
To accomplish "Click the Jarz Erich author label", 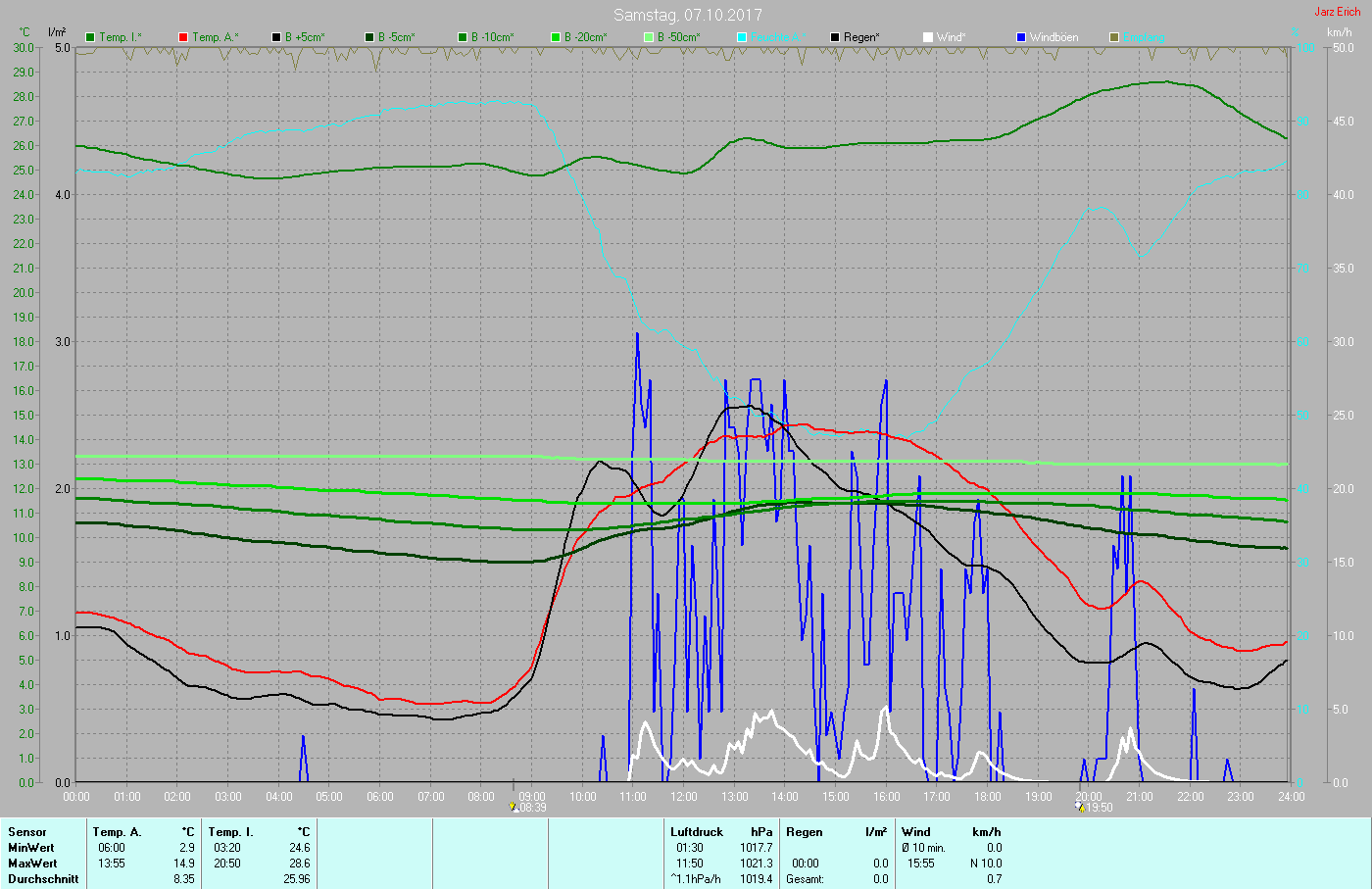I will click(x=1337, y=12).
